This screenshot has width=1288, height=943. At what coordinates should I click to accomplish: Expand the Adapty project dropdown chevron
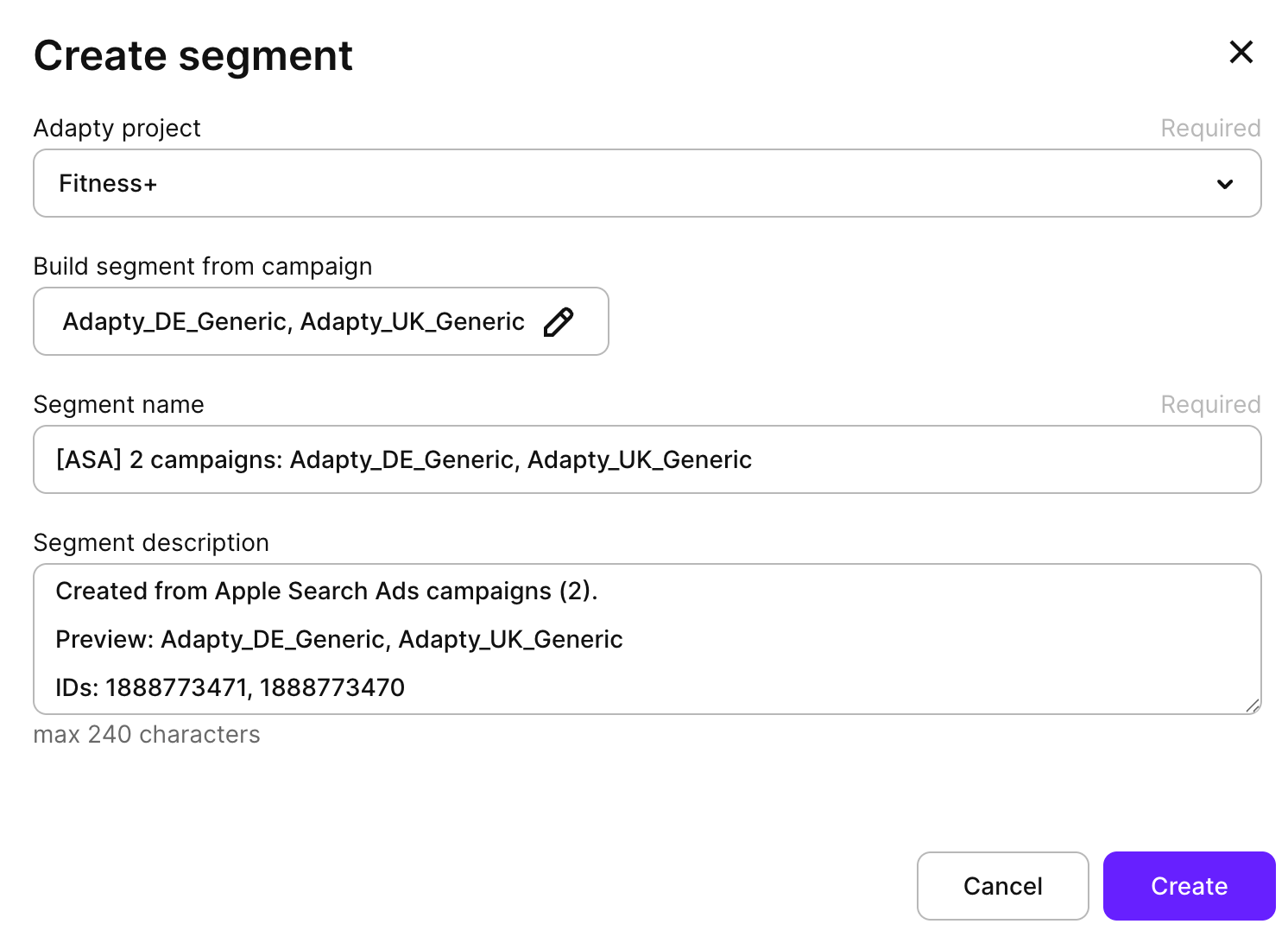(x=1224, y=184)
